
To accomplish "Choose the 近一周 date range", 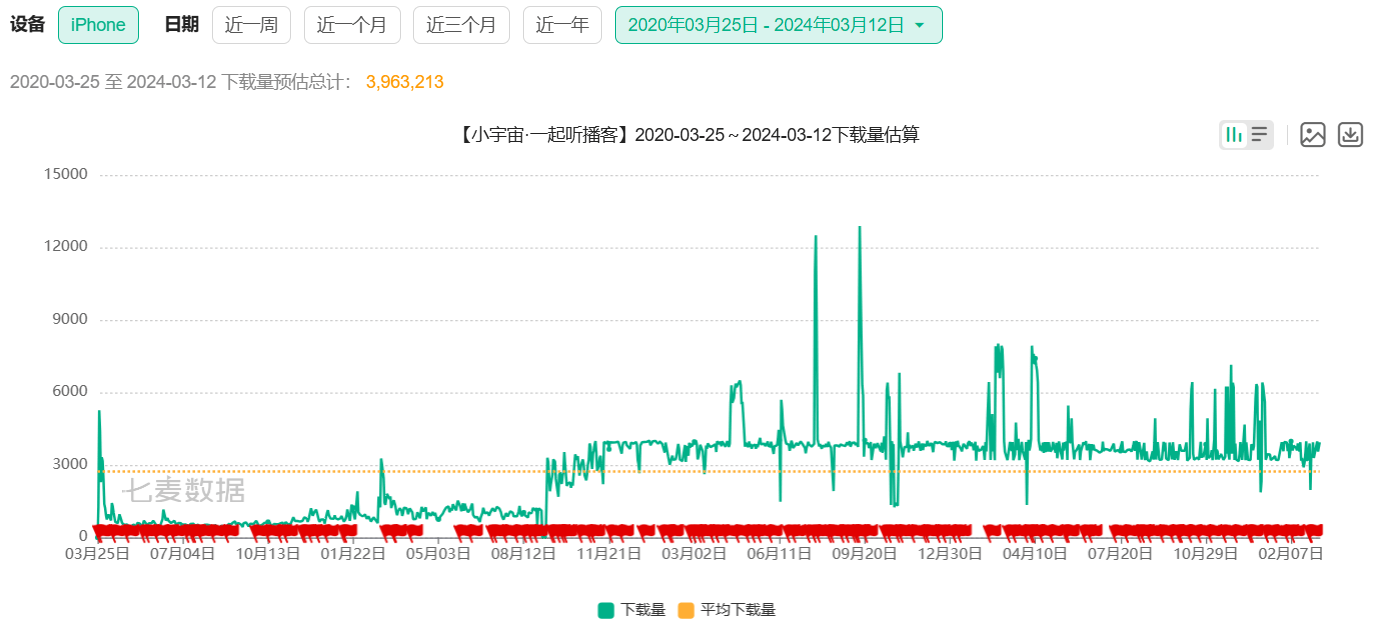I will click(251, 25).
